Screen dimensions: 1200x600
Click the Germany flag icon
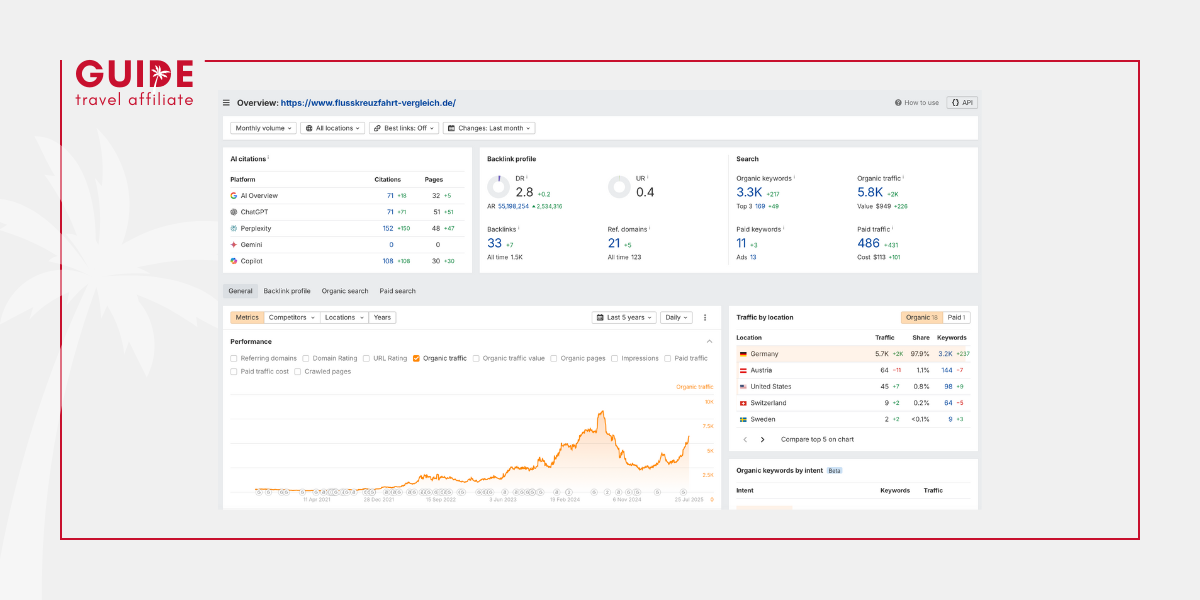tap(743, 354)
